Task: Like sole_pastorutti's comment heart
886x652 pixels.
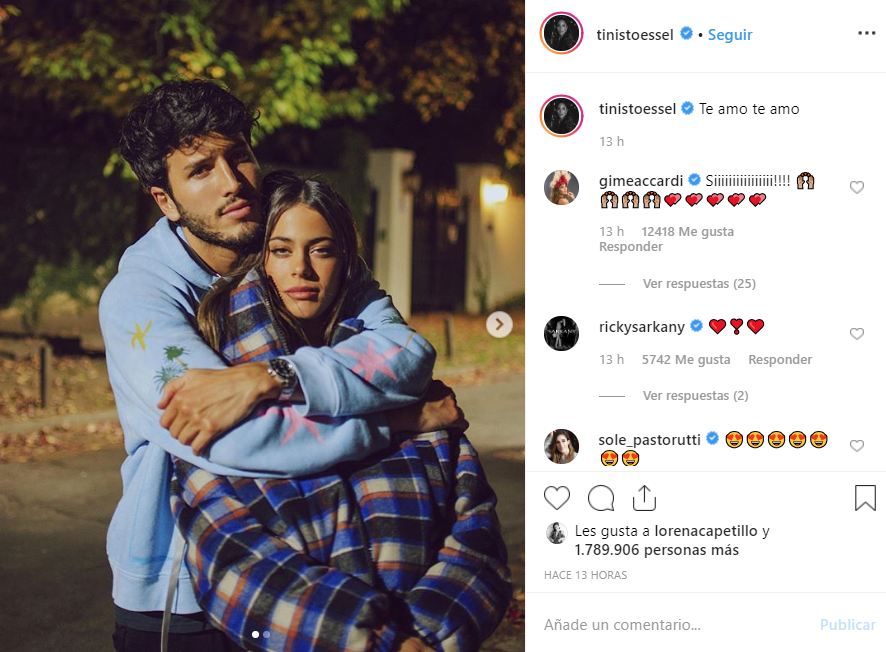Action: point(857,446)
